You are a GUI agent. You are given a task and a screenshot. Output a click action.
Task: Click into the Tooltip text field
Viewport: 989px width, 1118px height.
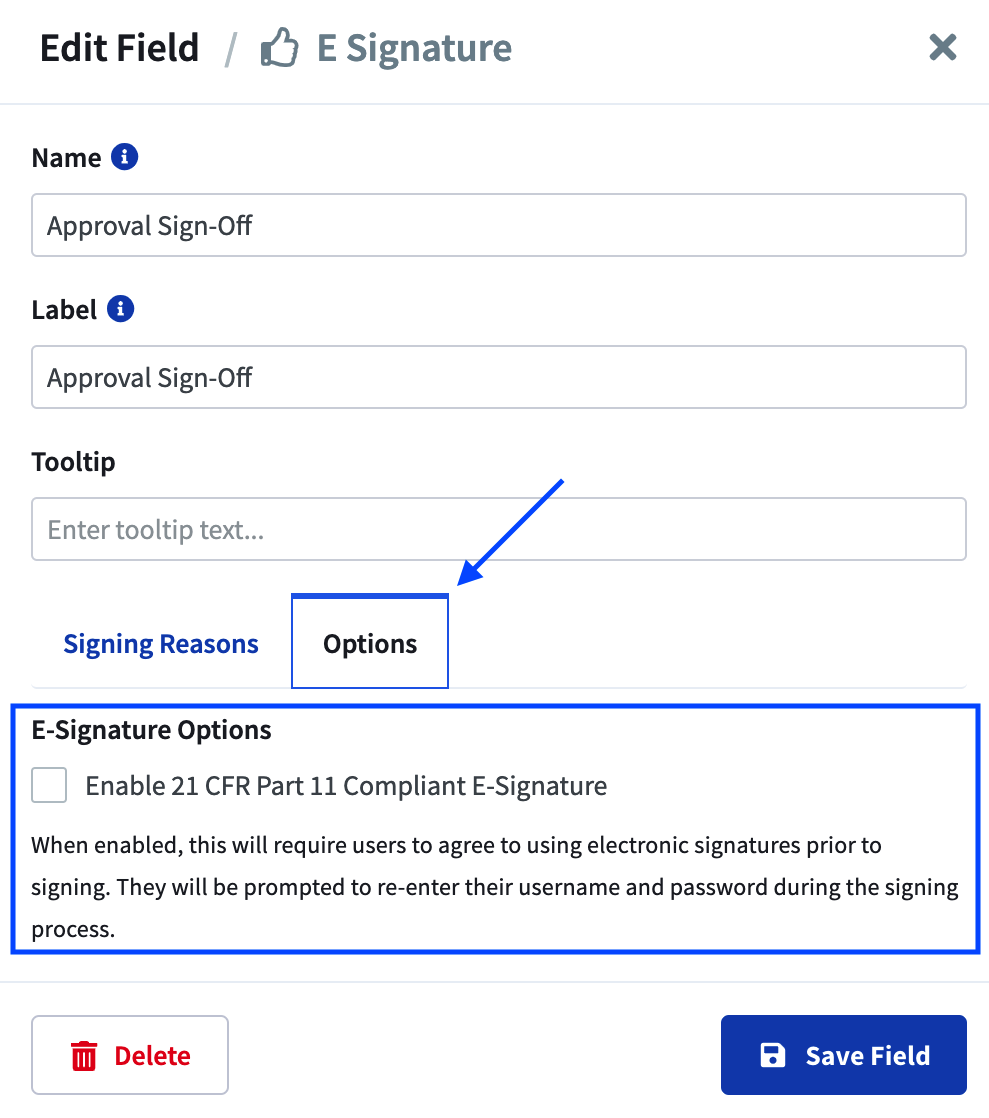498,529
